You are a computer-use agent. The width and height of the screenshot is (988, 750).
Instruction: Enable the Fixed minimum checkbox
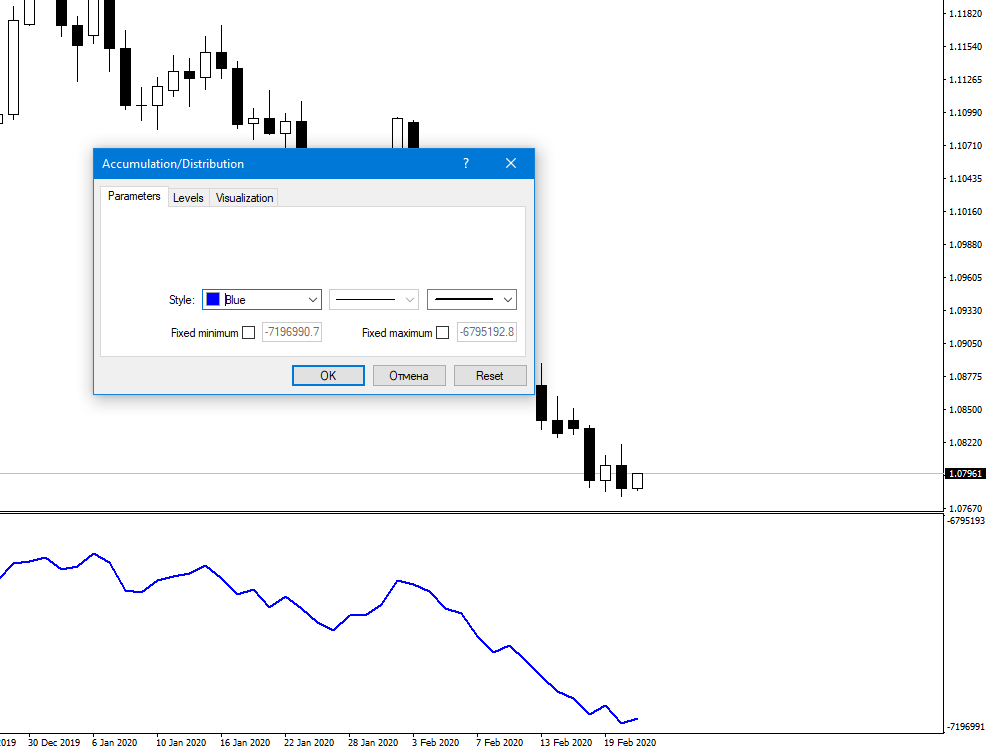249,333
